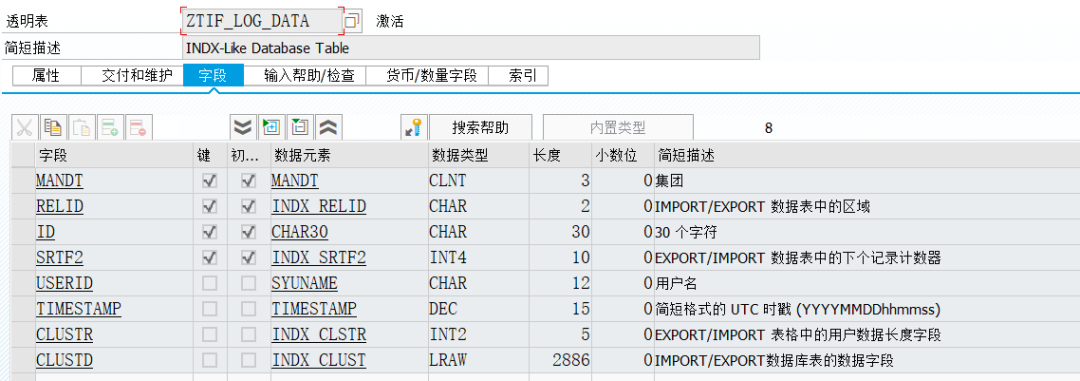The height and width of the screenshot is (381, 1080).
Task: Click the Insert row icon with green plus
Action: coord(110,127)
